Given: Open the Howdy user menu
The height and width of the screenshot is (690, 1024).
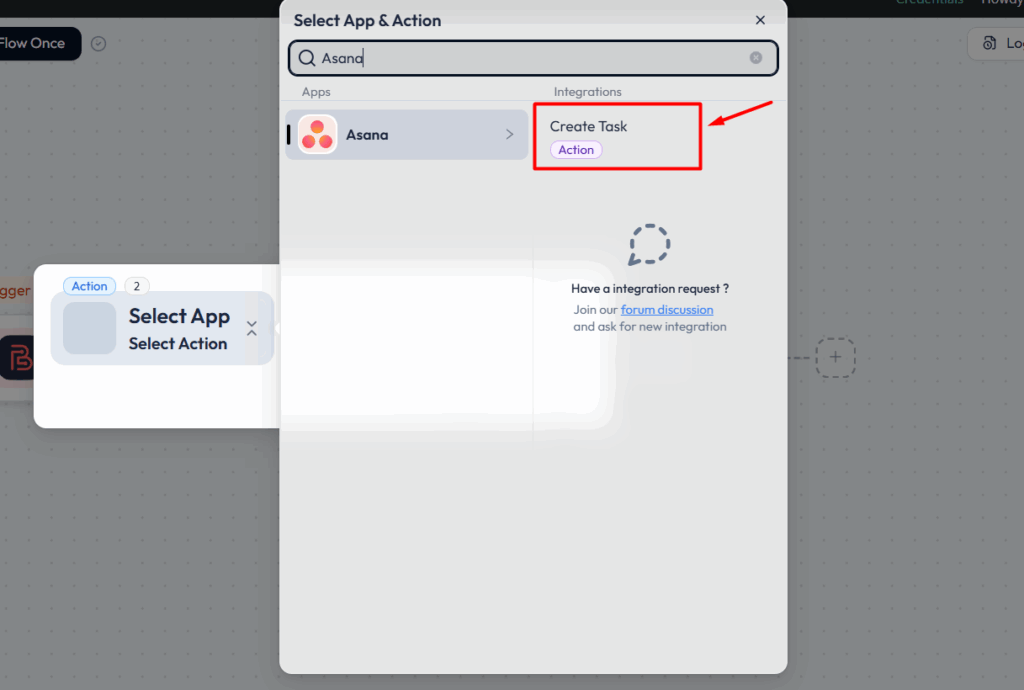Looking at the screenshot, I should click(x=1003, y=3).
